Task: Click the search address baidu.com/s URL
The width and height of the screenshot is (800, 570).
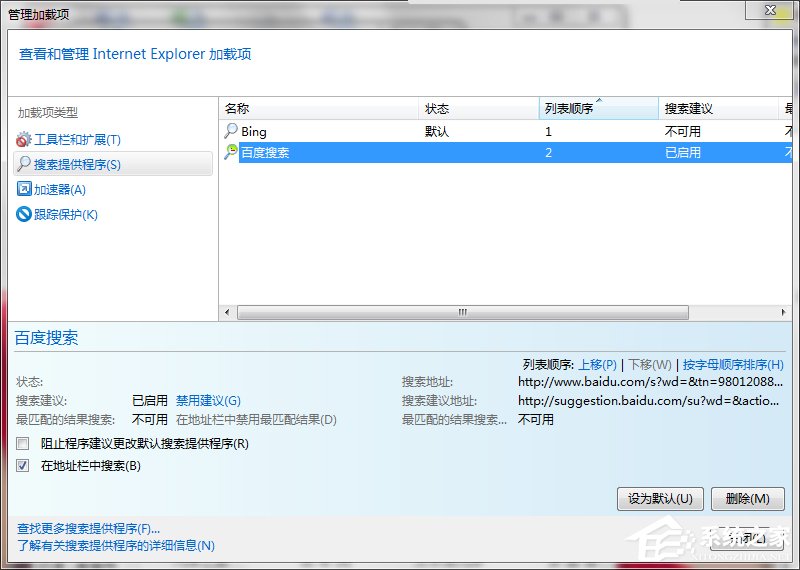Action: coord(650,382)
